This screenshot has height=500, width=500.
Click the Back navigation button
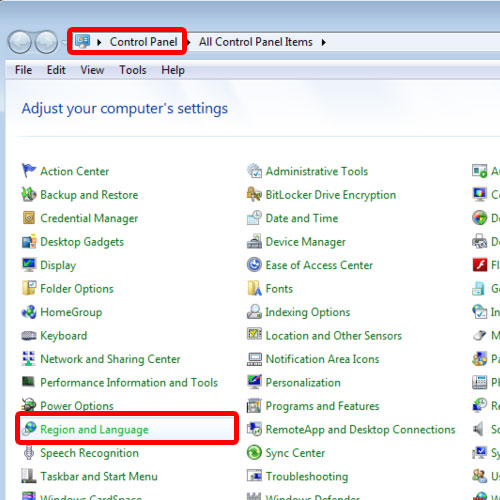(x=20, y=42)
